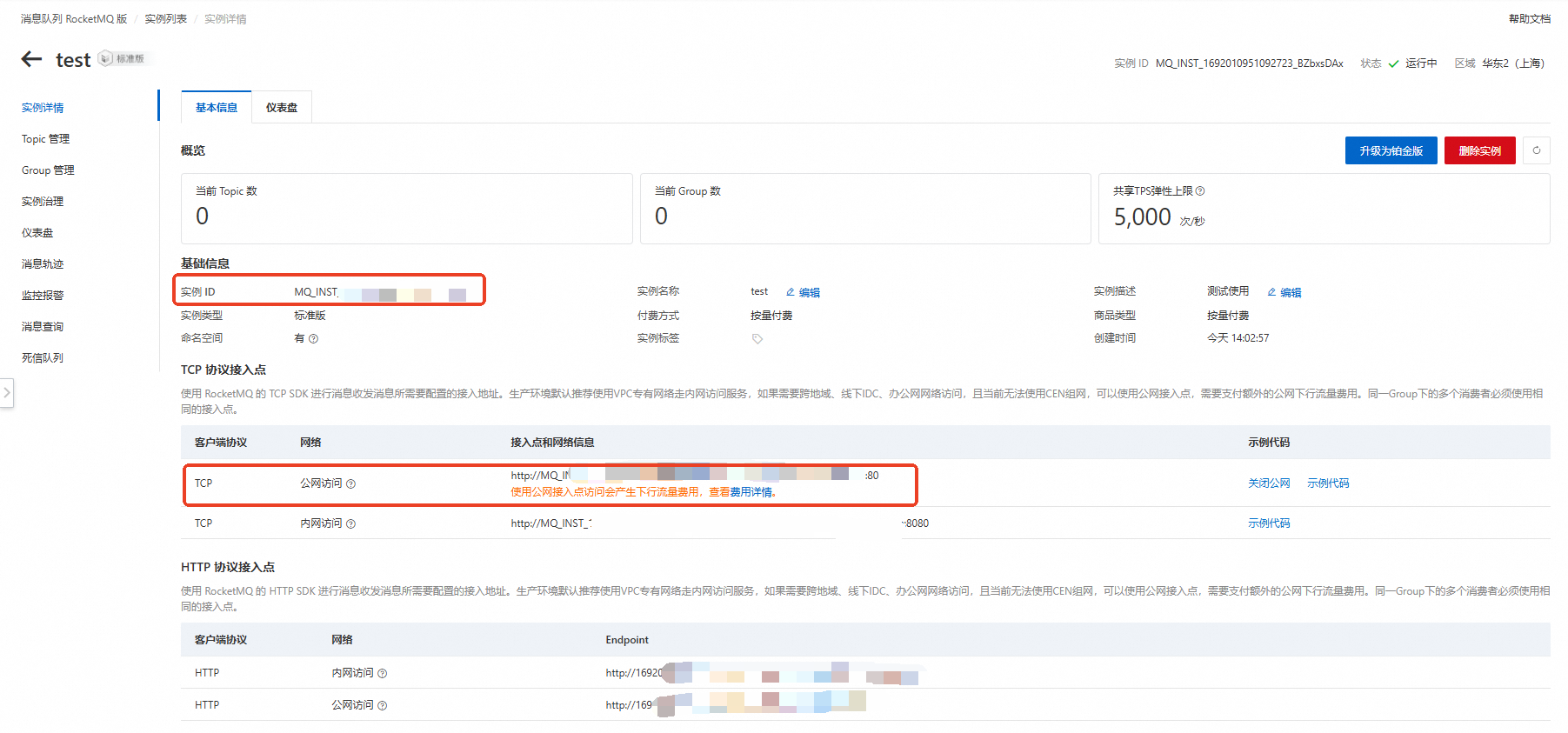
Task: Click the Endpoint column header
Action: 627,640
